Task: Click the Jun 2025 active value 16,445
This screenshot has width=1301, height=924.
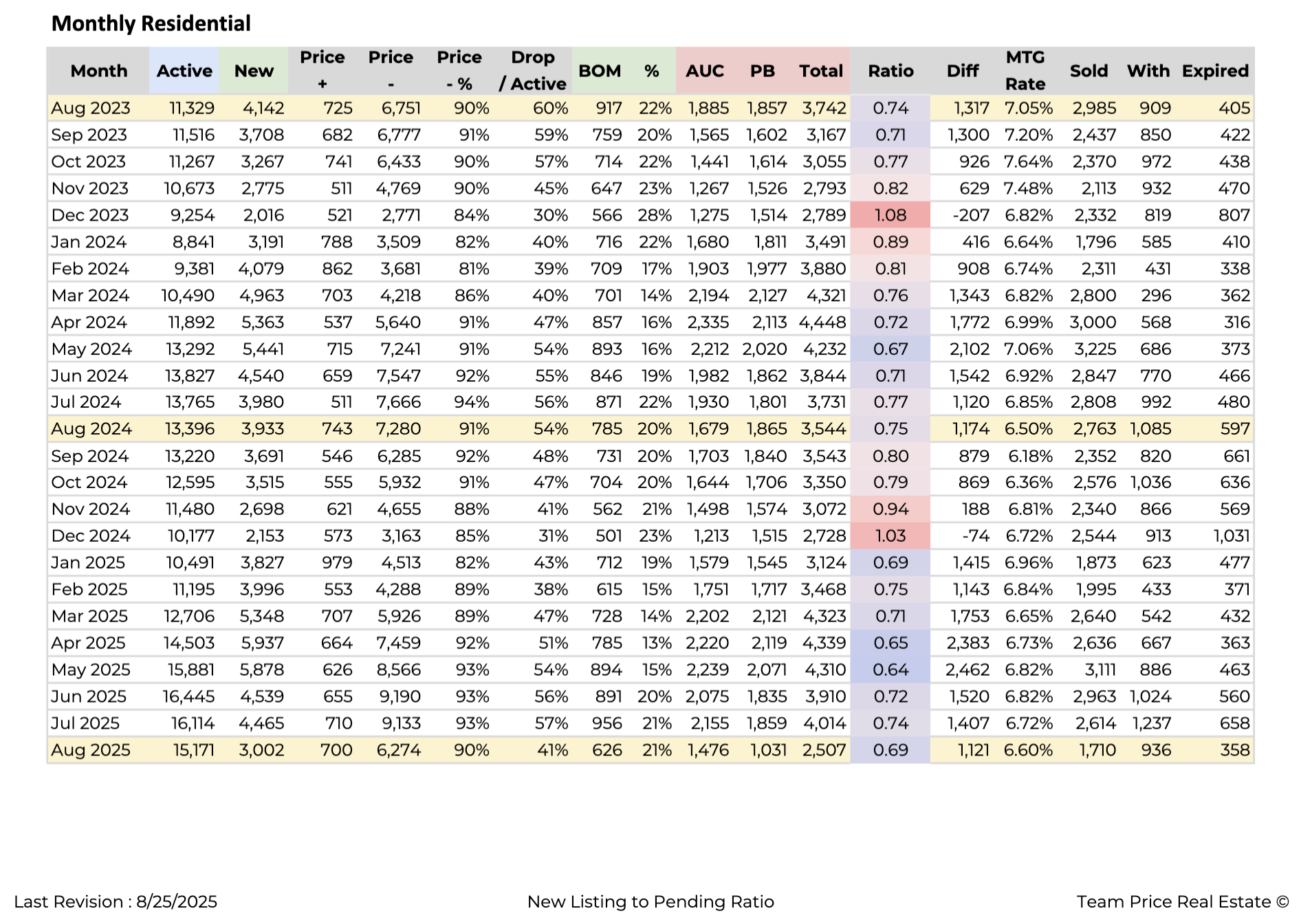Action: coord(188,696)
